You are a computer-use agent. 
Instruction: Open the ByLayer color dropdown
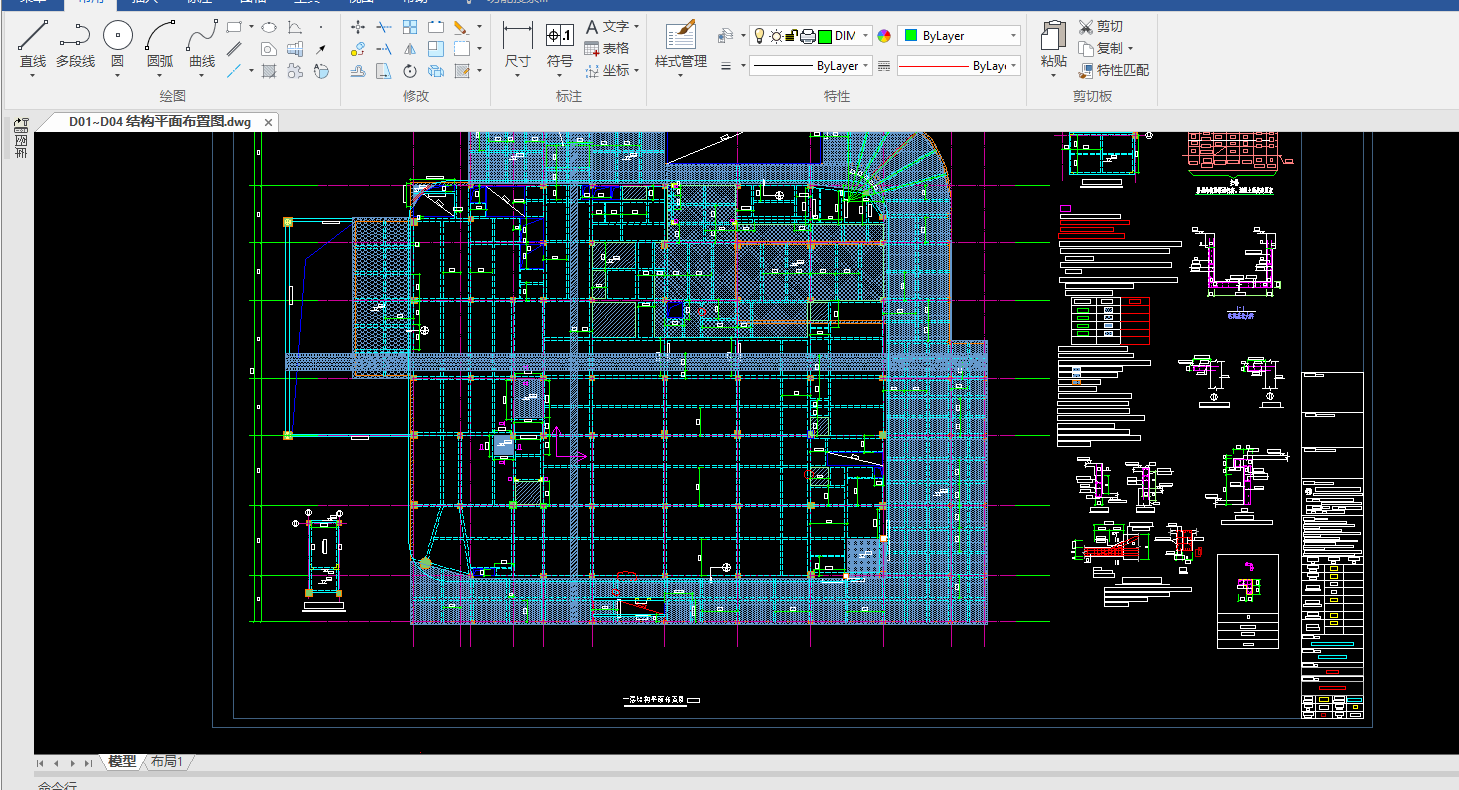pos(1013,36)
